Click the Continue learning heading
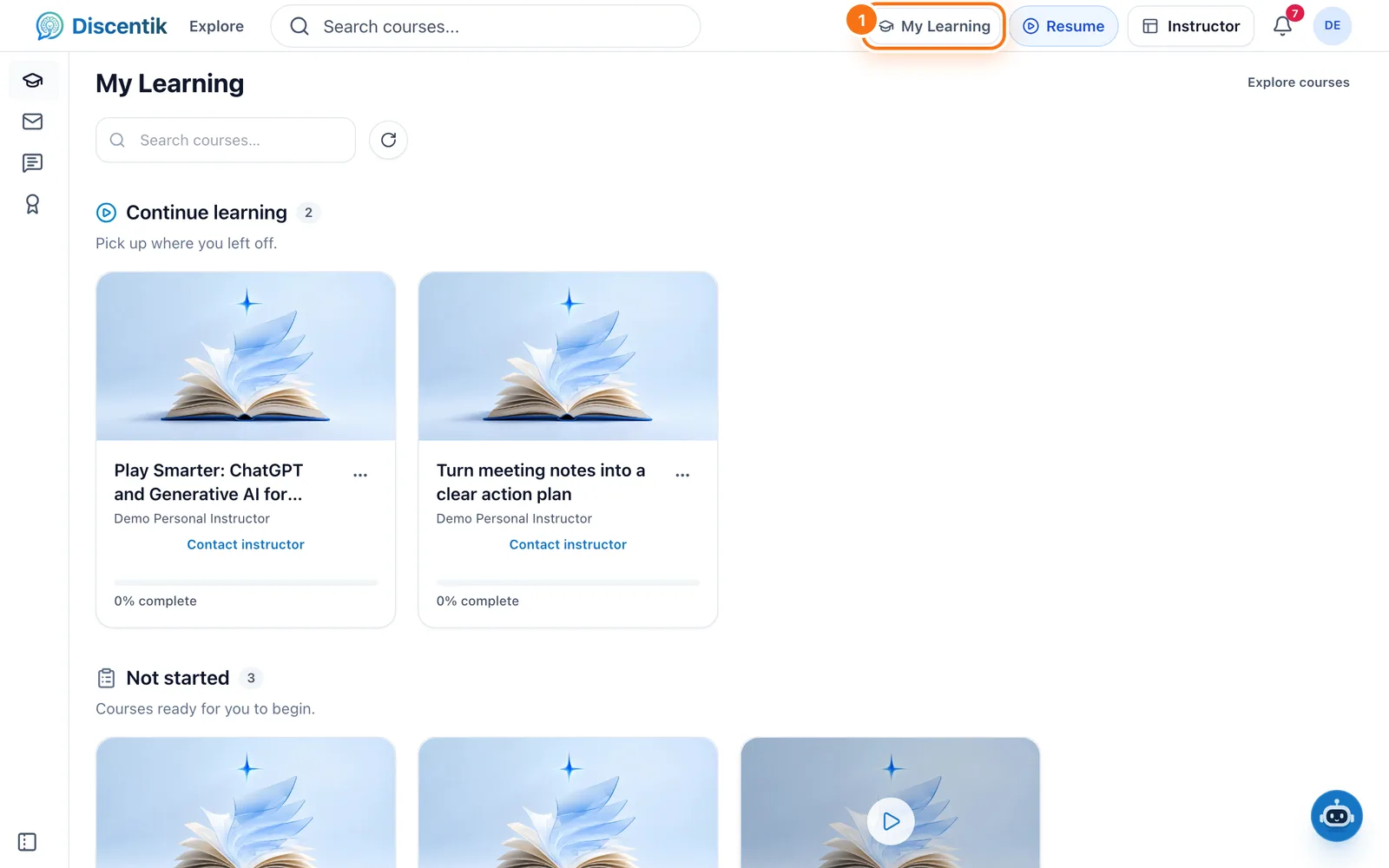Image resolution: width=1389 pixels, height=868 pixels. click(207, 213)
